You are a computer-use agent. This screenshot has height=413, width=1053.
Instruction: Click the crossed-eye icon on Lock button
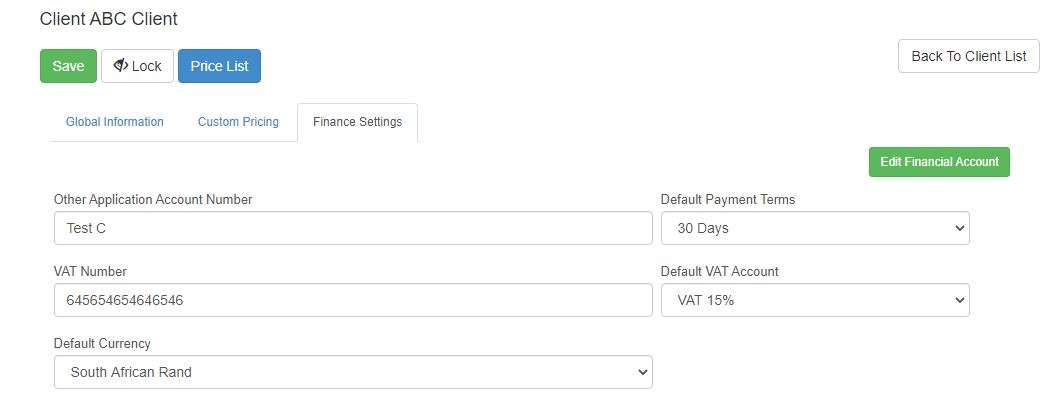click(x=120, y=66)
